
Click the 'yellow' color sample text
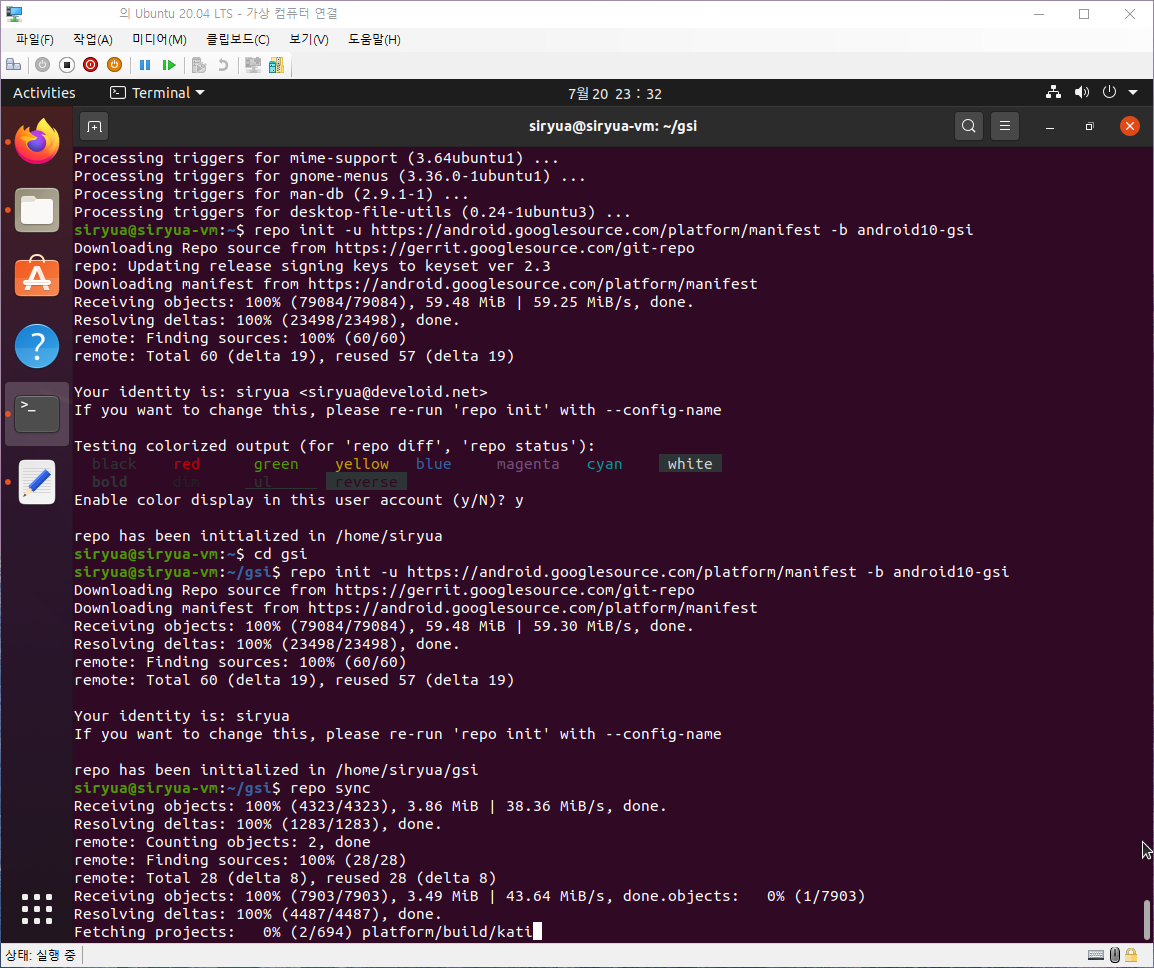point(361,464)
